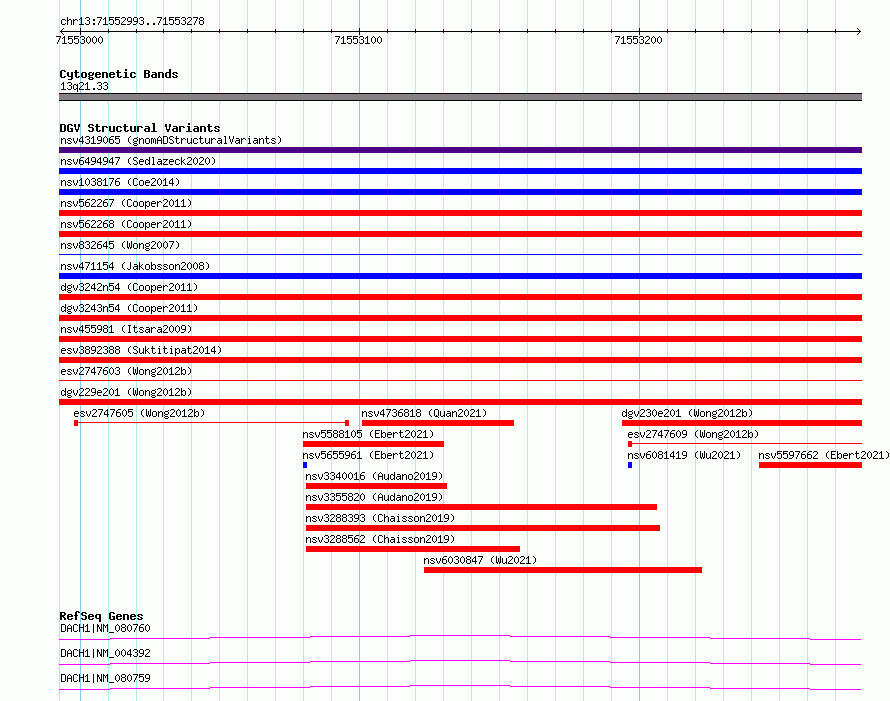Image resolution: width=890 pixels, height=701 pixels.
Task: Click the 71553000 ruler position
Action: [x=79, y=40]
